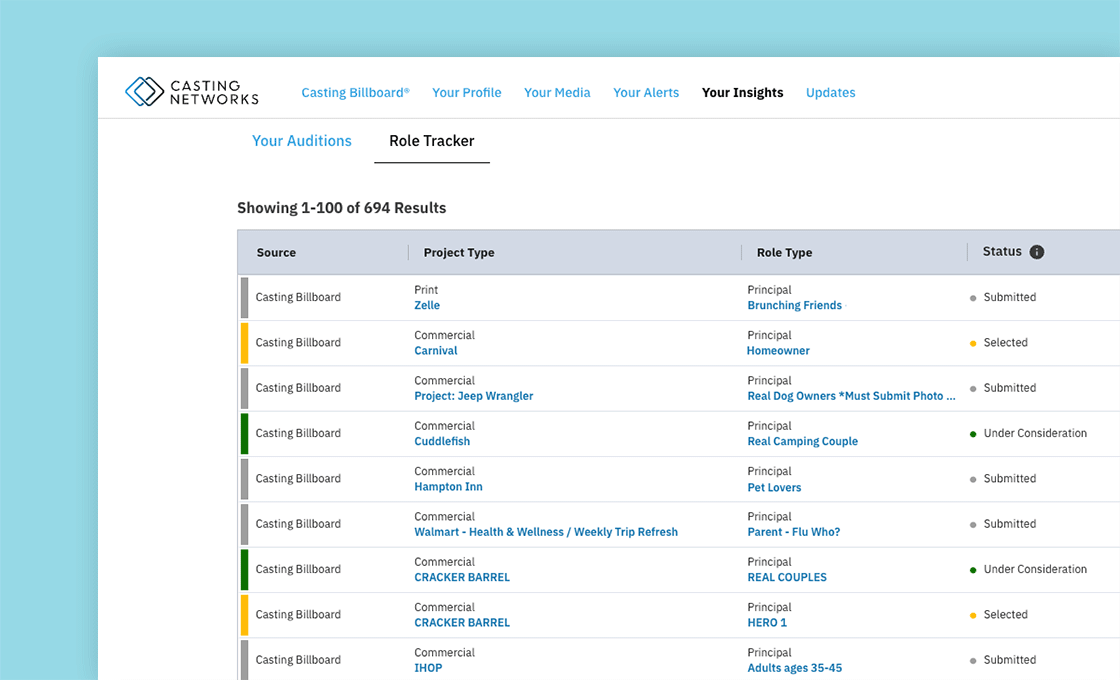Screen dimensions: 1120x680
Task: Click Under Consideration in REAL COUPLES row
Action: click(1035, 569)
